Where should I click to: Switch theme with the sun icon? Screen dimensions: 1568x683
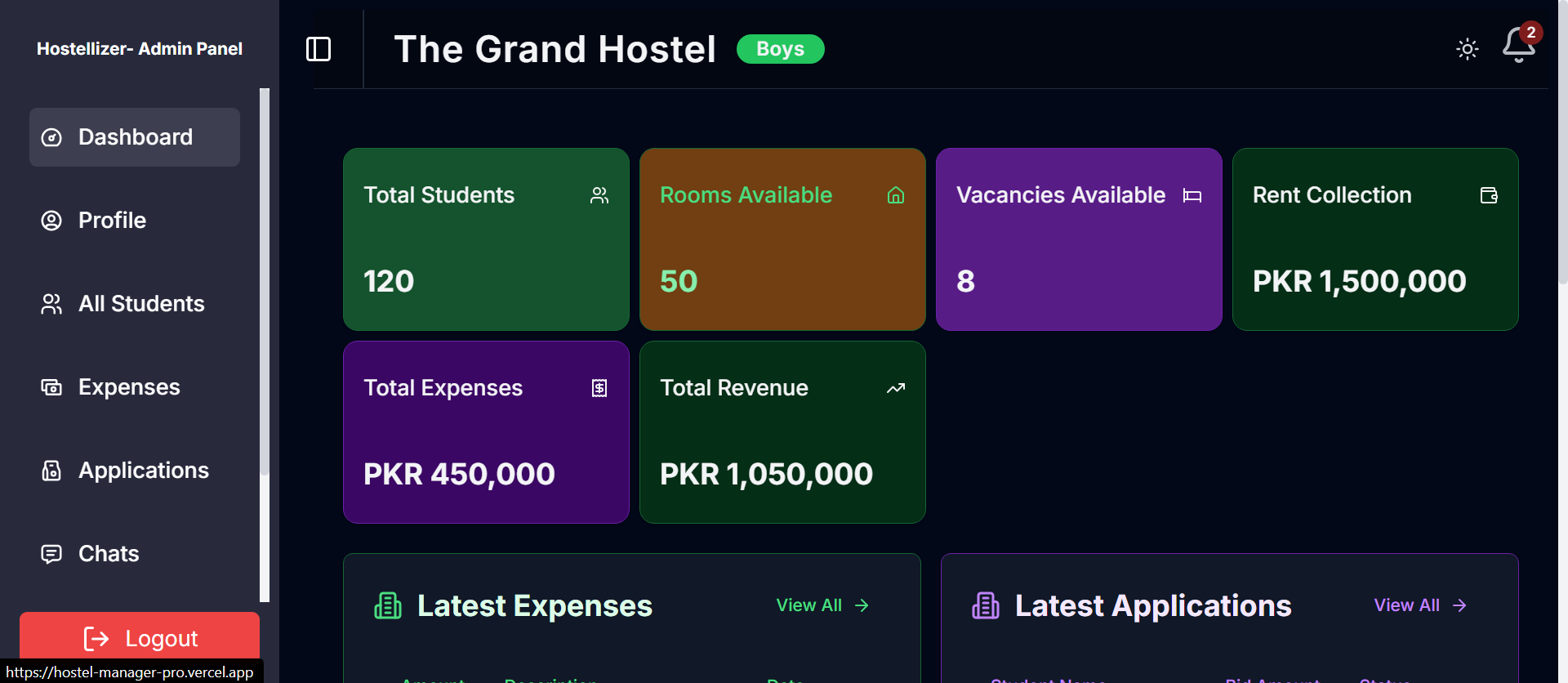[x=1467, y=49]
